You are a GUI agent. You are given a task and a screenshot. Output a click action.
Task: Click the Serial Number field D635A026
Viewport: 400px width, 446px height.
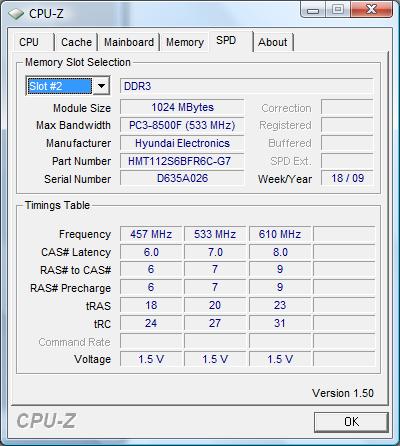coord(182,178)
